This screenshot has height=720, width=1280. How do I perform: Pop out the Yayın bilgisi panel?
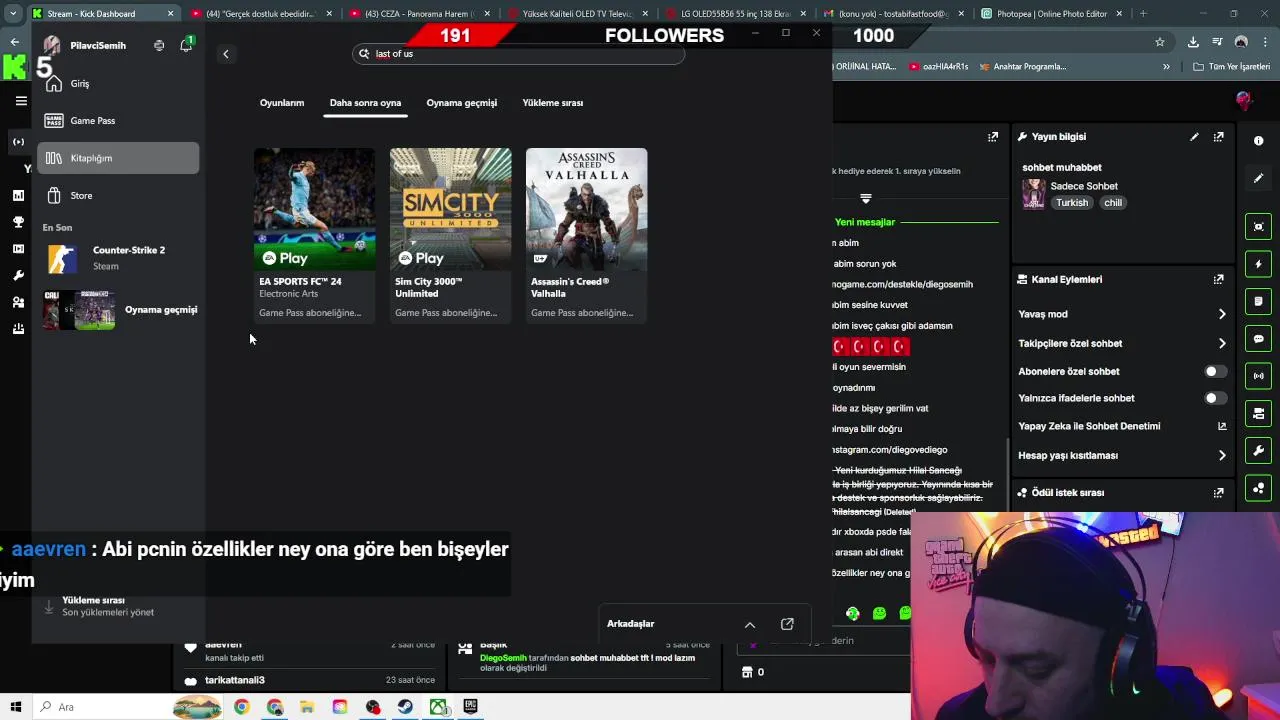[1218, 137]
